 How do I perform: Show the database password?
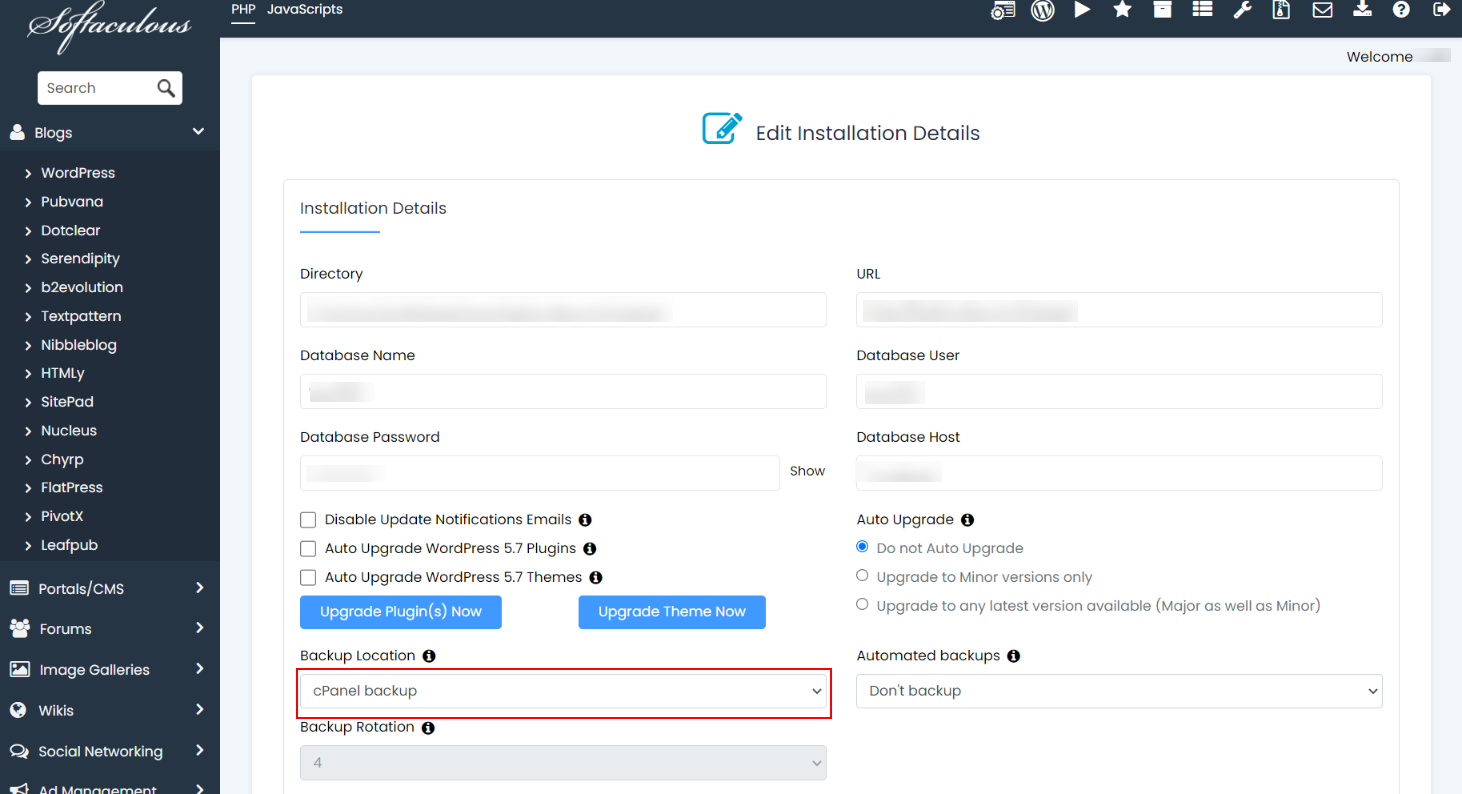coord(807,471)
